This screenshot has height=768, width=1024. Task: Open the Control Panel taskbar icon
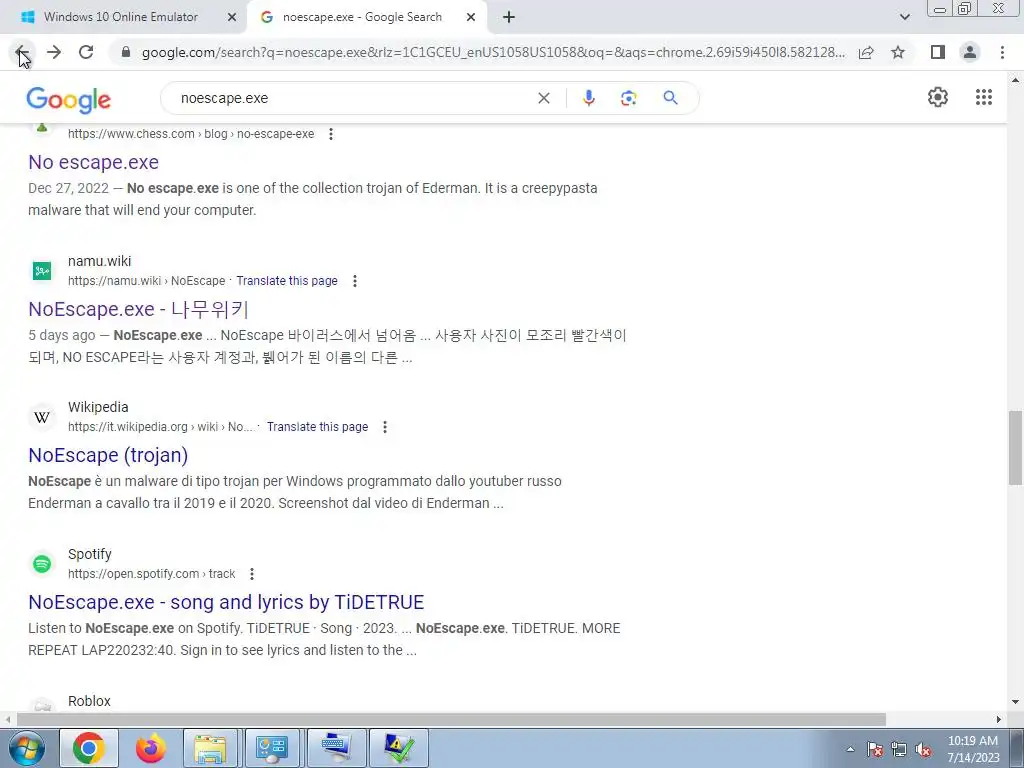tap(272, 748)
